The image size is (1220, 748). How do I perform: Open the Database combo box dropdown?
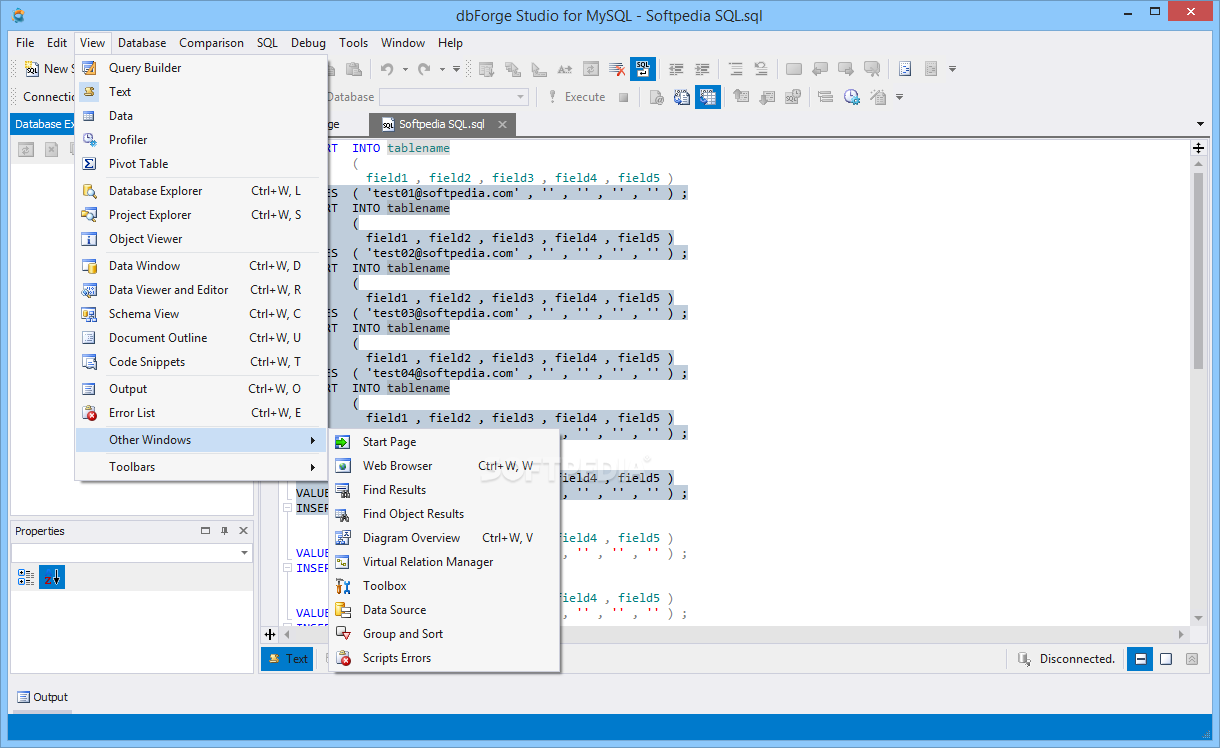[521, 97]
